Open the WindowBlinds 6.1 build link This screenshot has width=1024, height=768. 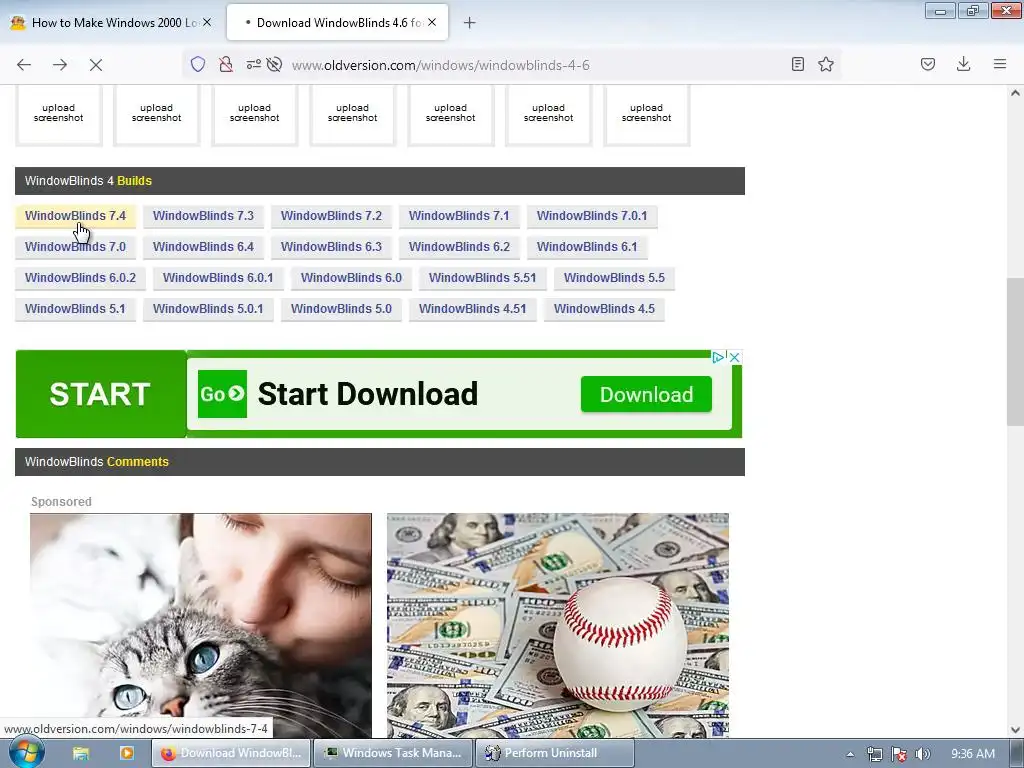[587, 247]
